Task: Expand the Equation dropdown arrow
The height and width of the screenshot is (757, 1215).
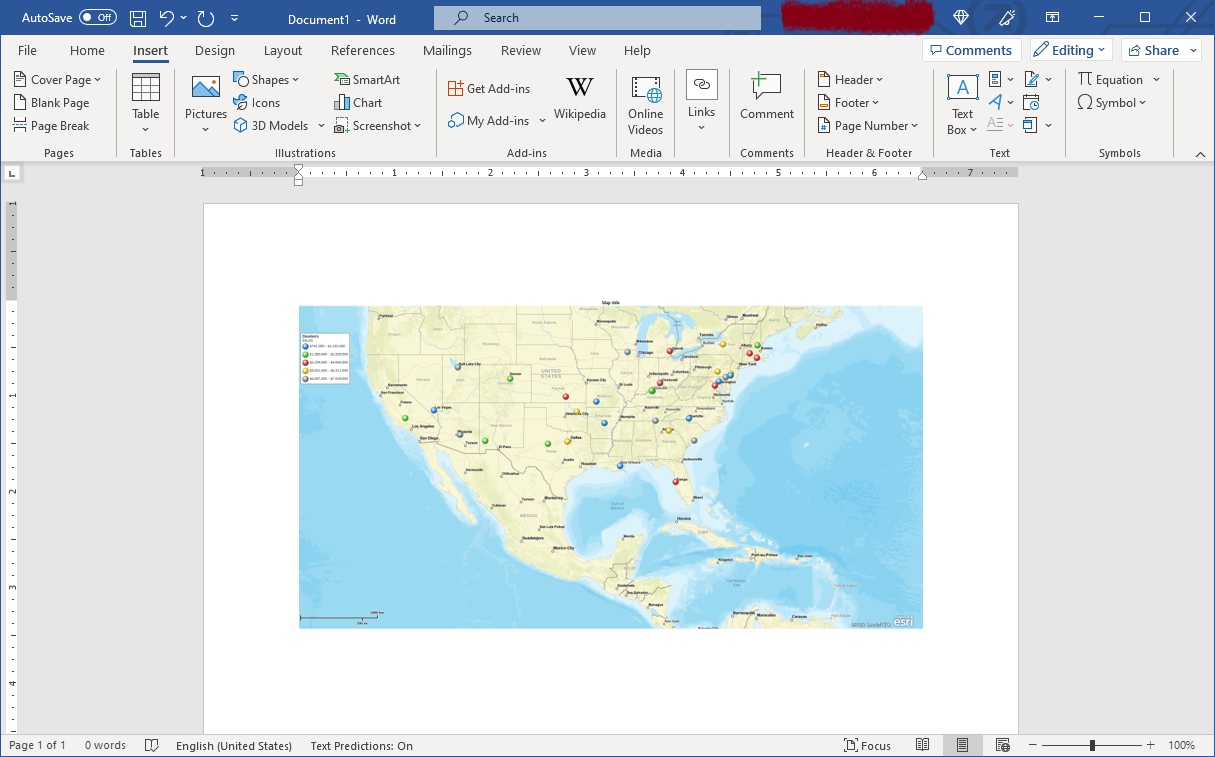Action: tap(1157, 80)
